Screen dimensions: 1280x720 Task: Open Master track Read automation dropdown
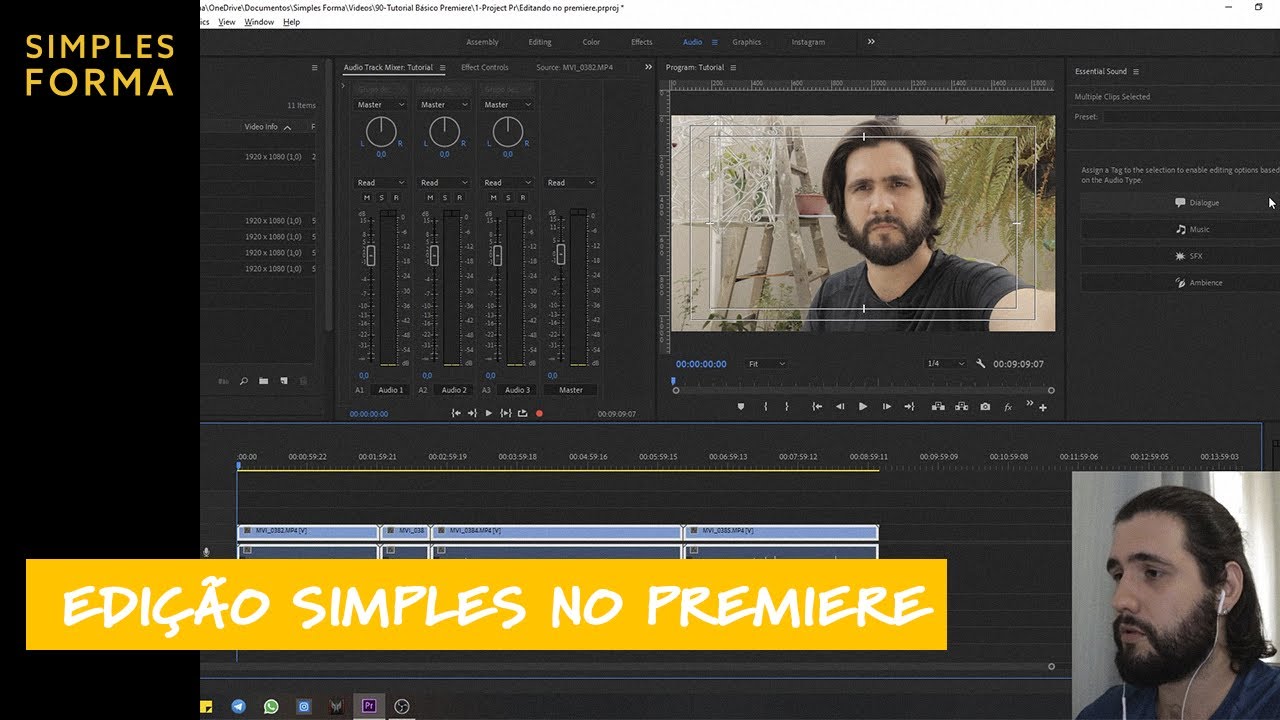[x=571, y=183]
